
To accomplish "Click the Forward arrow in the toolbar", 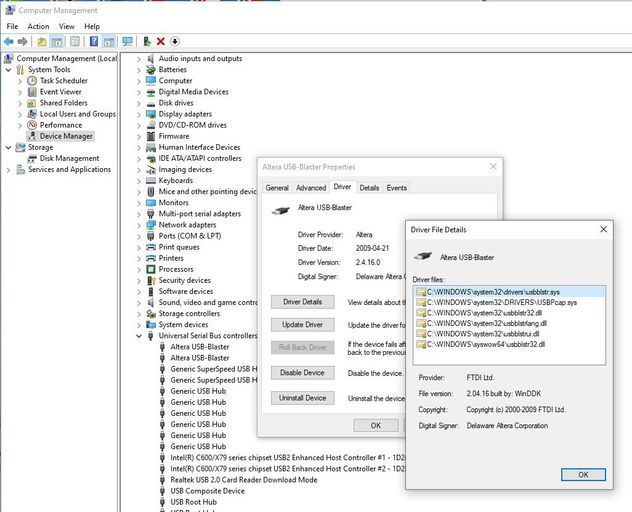I will (23, 42).
